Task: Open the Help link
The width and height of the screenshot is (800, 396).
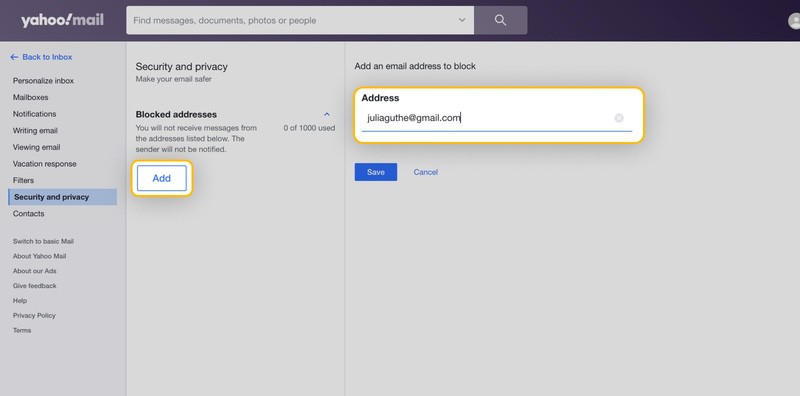Action: coord(20,301)
